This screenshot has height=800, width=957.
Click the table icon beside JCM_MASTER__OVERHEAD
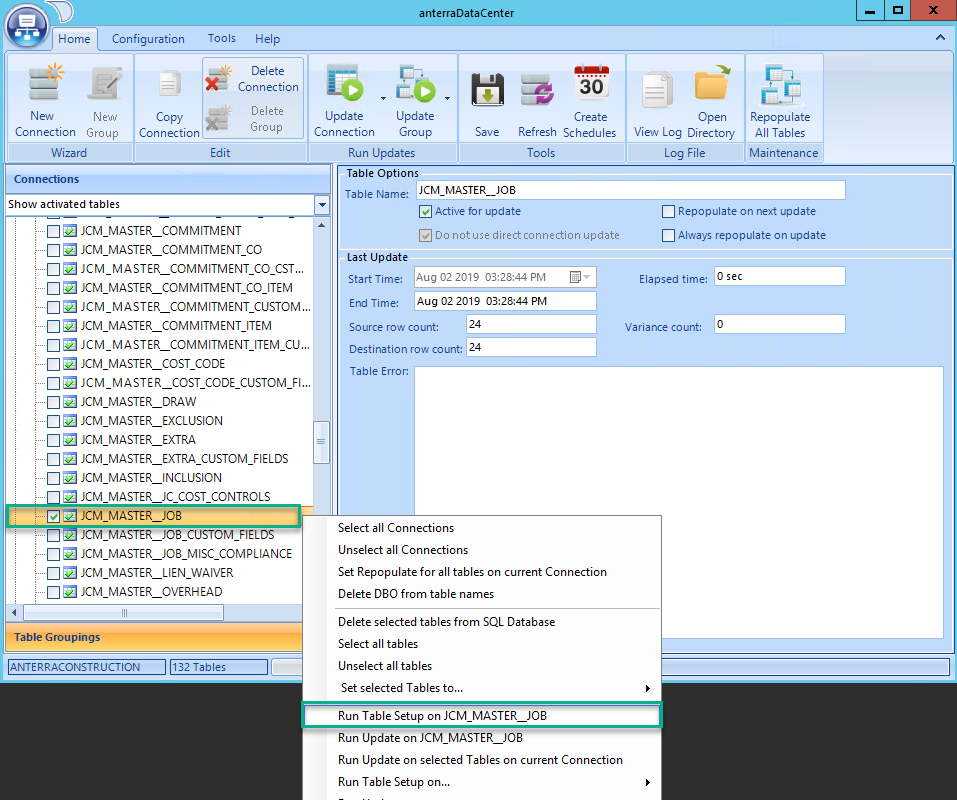(x=70, y=592)
